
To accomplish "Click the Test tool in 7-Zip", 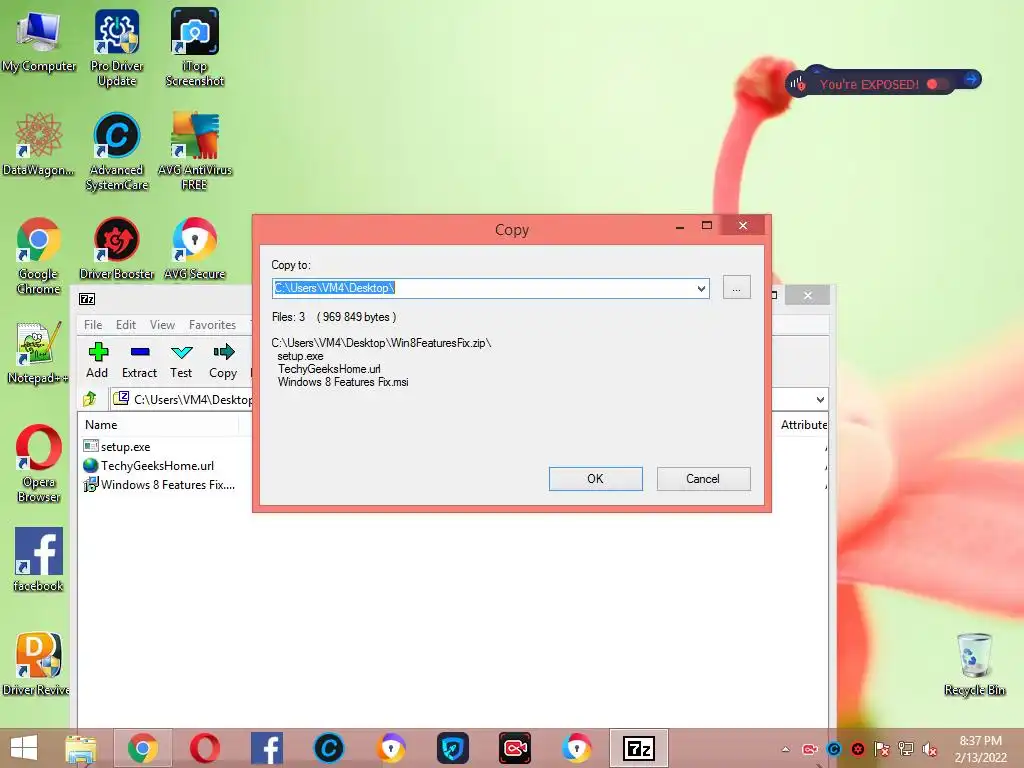I will click(x=181, y=360).
